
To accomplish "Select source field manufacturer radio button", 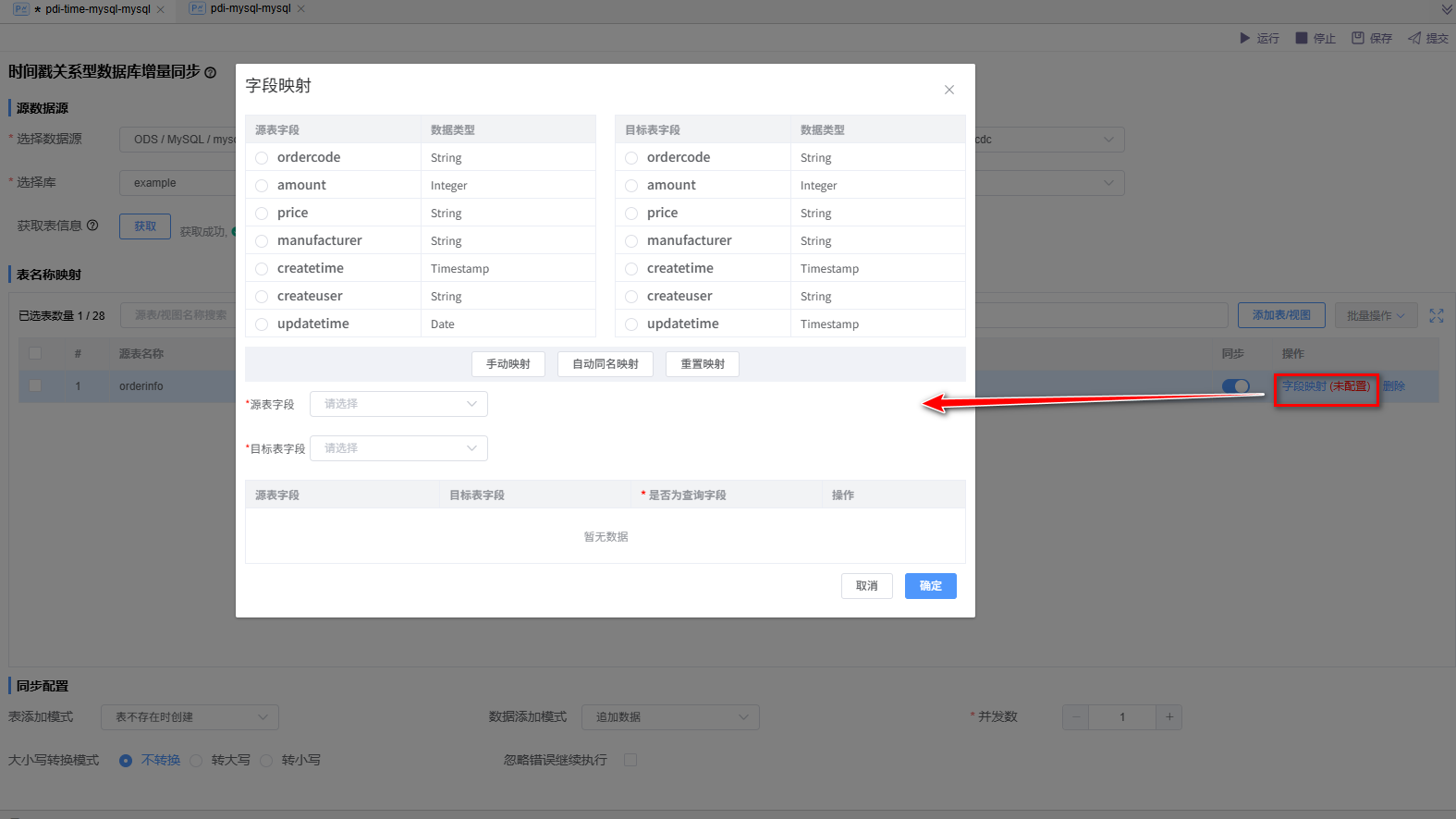I will [x=262, y=241].
